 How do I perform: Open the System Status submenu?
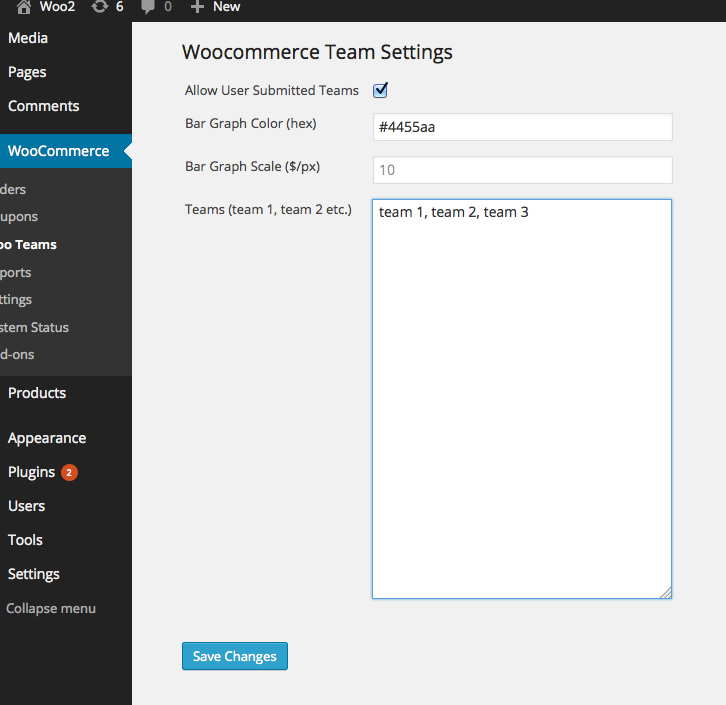(34, 327)
